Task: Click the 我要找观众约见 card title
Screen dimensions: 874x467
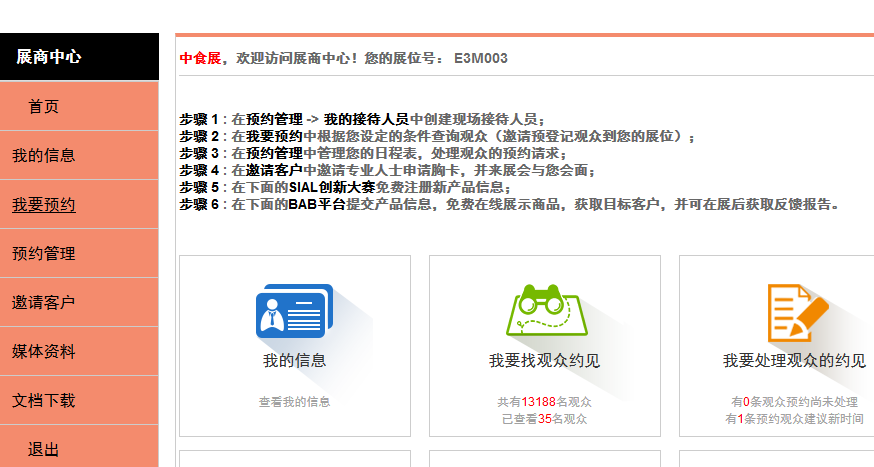Action: (x=544, y=361)
